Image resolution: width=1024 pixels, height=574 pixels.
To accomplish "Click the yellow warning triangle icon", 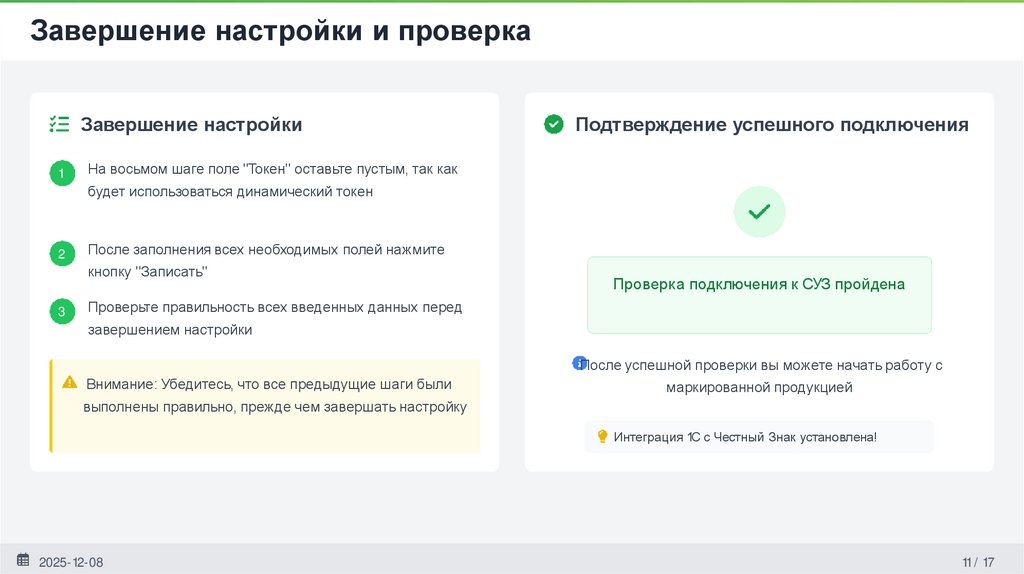I will pyautogui.click(x=69, y=382).
